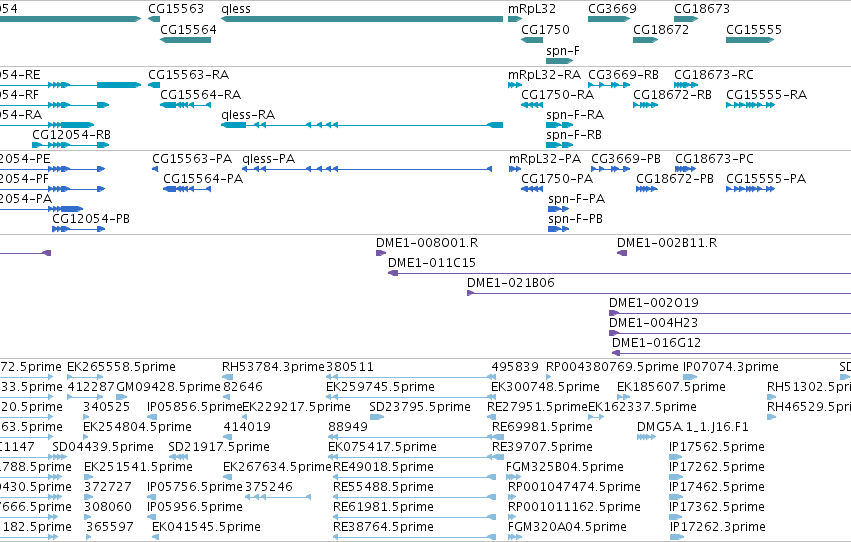Screen dimensions: 851x542
Task: Select EST label RE49018.5prime
Action: 383,467
